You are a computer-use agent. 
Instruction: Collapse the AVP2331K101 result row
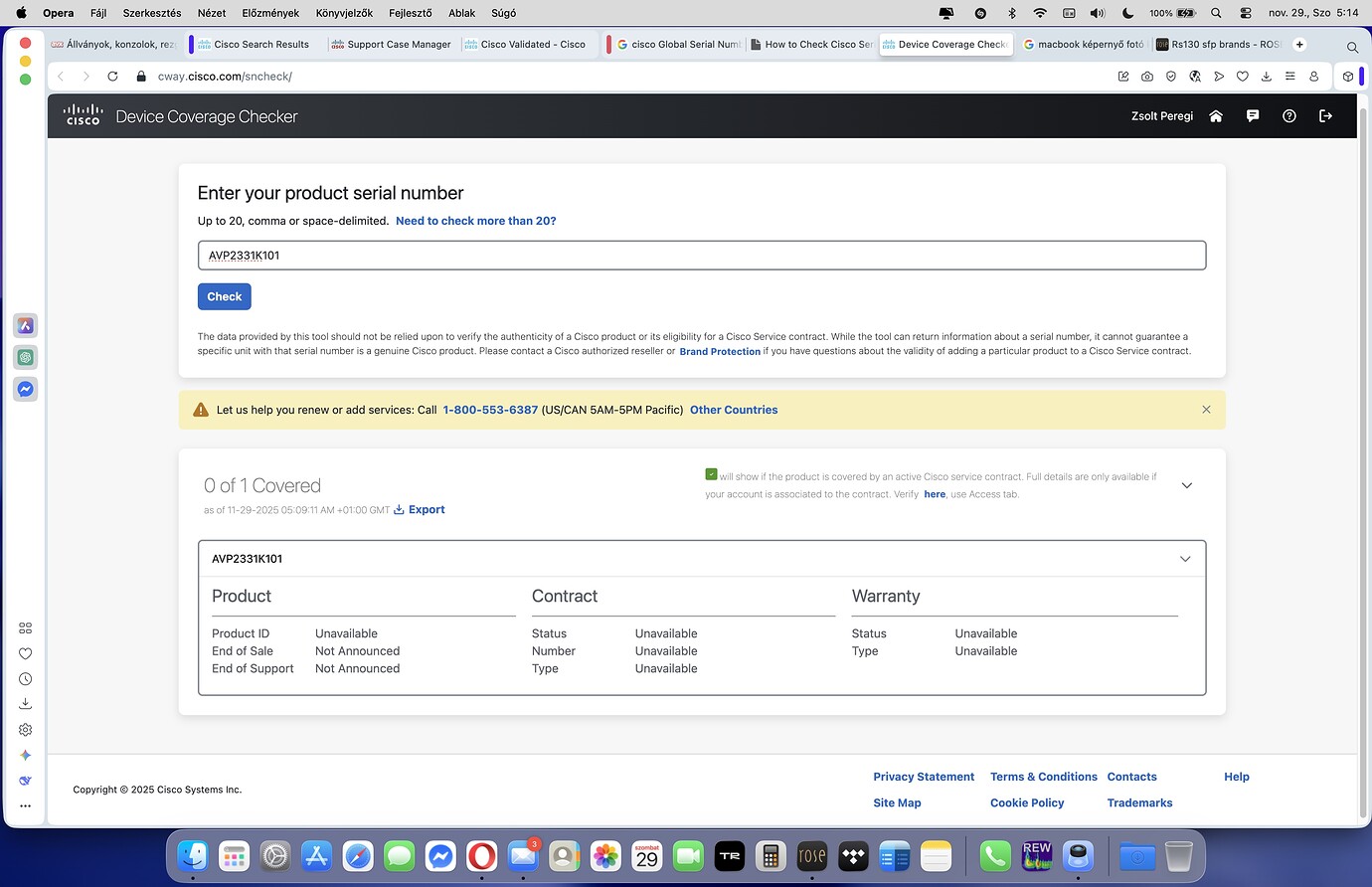point(1185,559)
